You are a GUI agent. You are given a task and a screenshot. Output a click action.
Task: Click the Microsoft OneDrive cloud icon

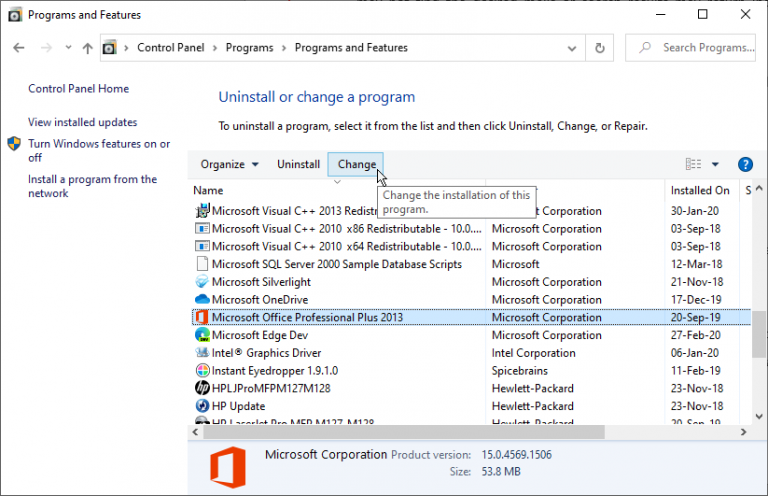[x=202, y=299]
